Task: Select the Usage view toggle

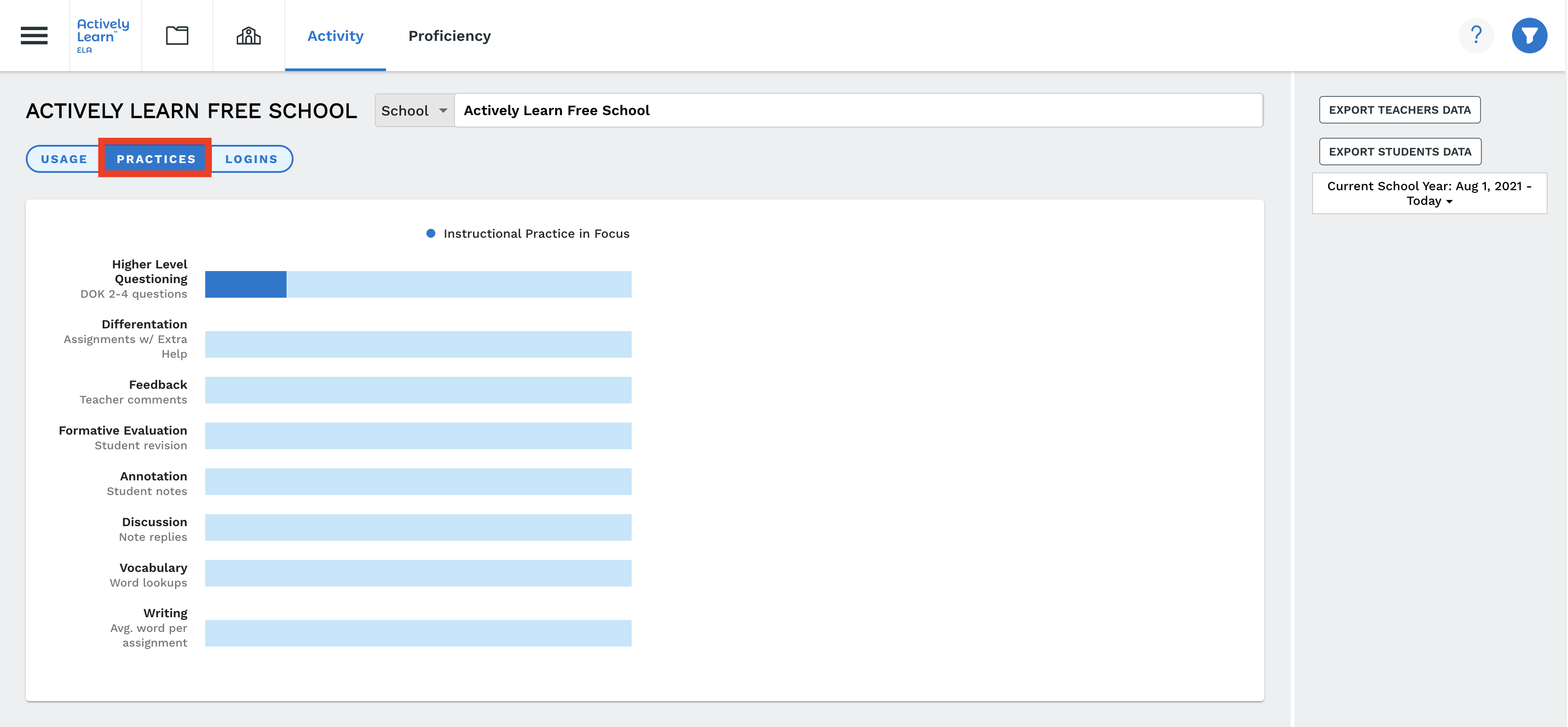Action: pyautogui.click(x=64, y=159)
